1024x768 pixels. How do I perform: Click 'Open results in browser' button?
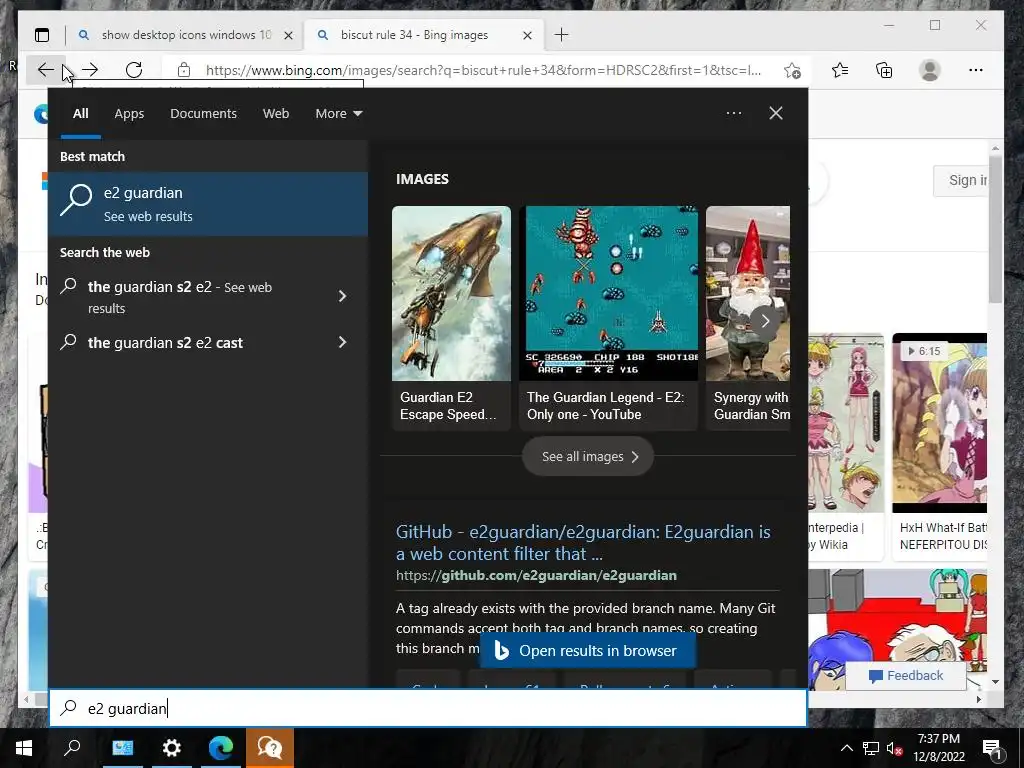(x=588, y=650)
